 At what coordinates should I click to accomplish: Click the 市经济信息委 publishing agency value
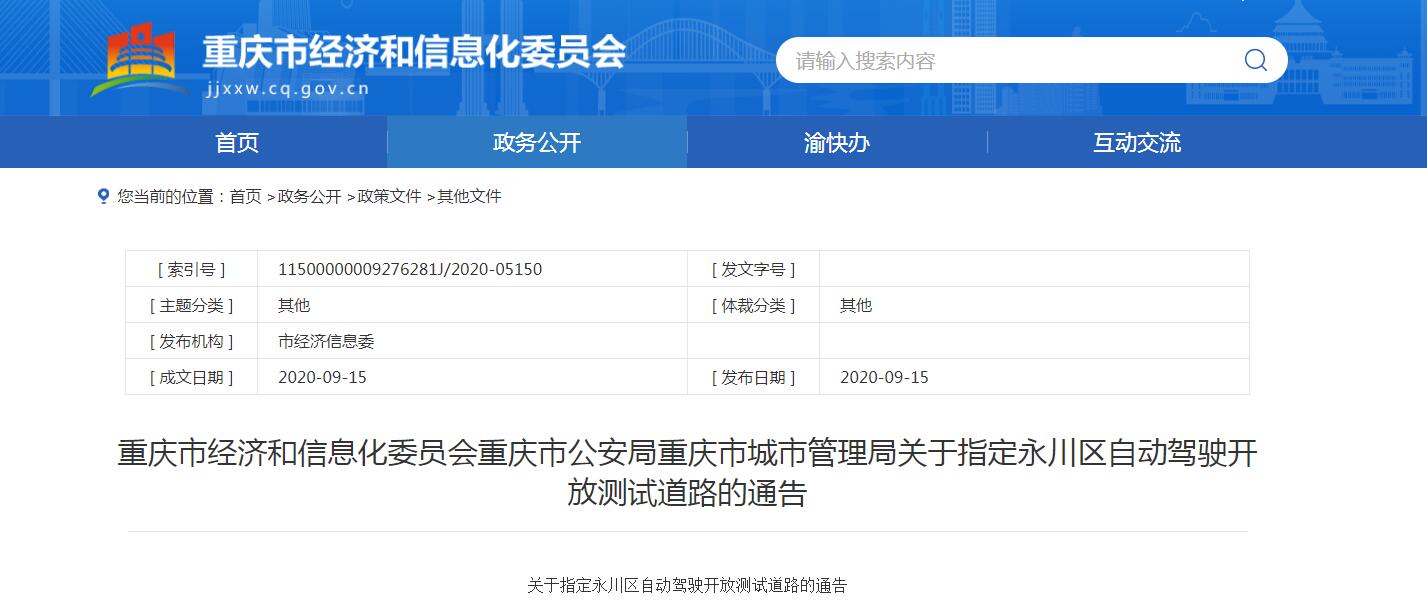pos(326,341)
